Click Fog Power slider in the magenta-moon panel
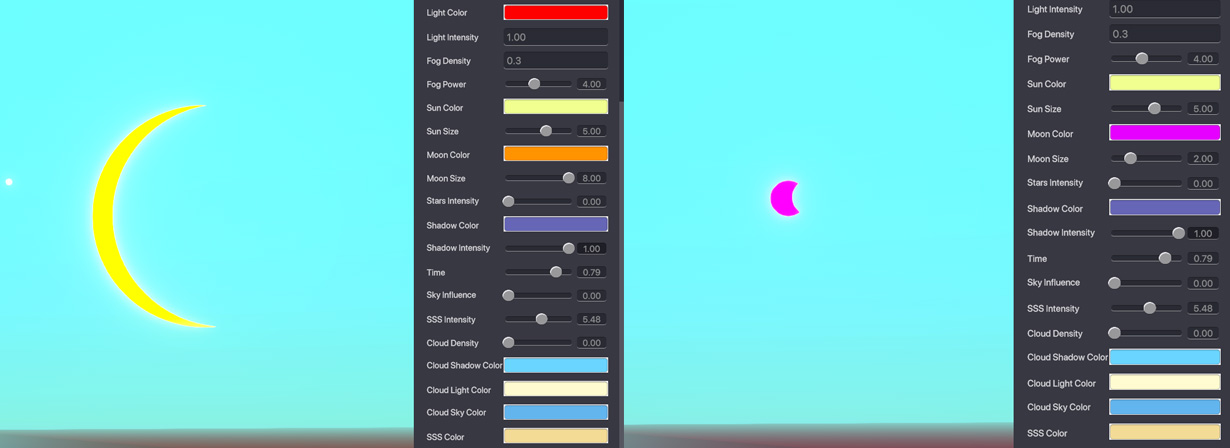 1142,59
